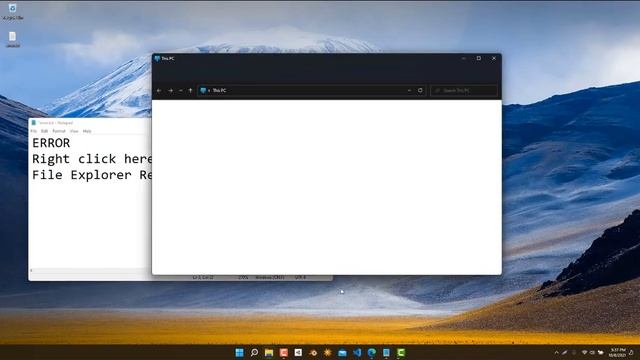The image size is (640, 360).
Task: Open recent locations dropdown in File Explorer
Action: click(180, 90)
